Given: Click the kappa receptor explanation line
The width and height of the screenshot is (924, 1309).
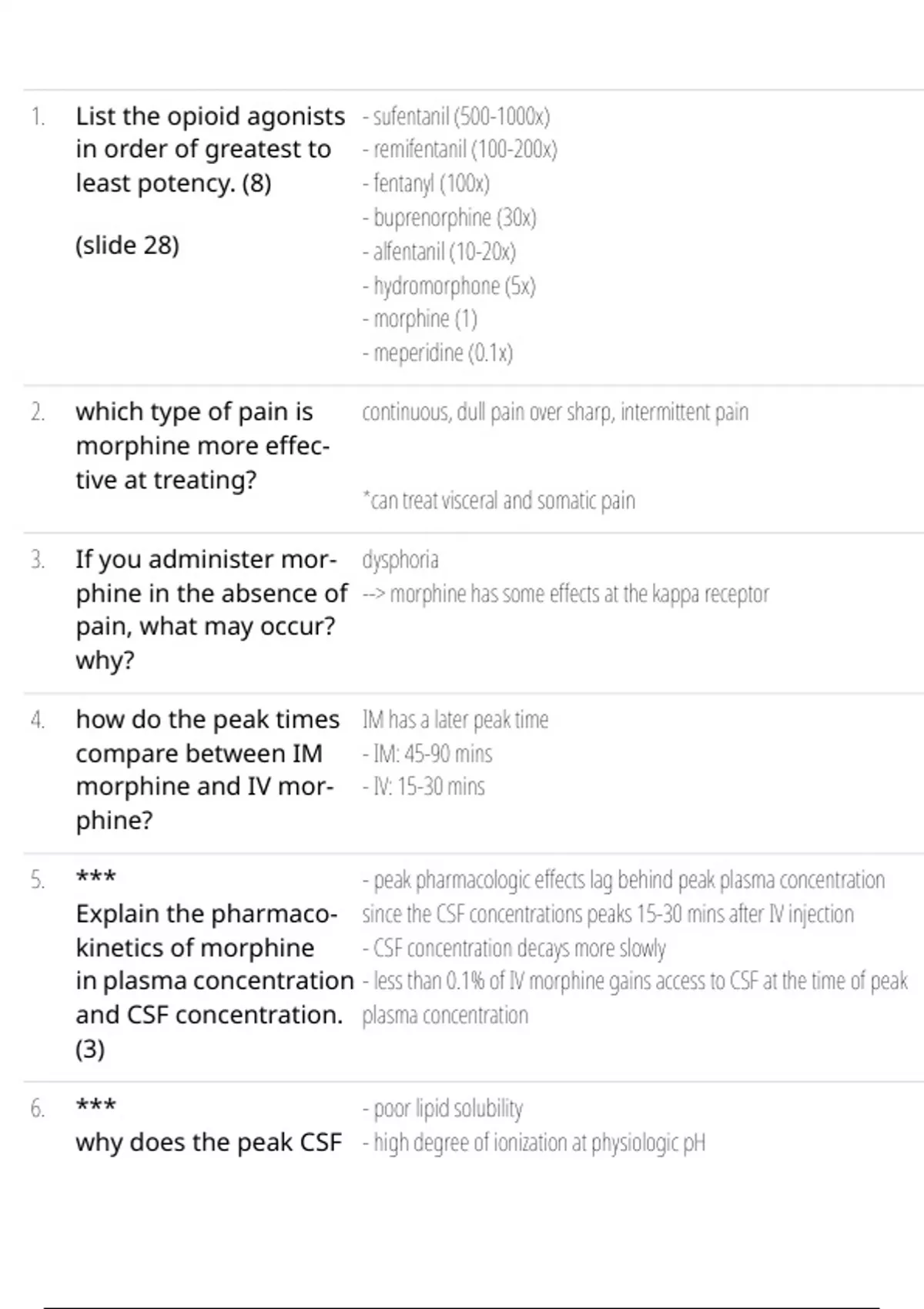Looking at the screenshot, I should [x=565, y=594].
